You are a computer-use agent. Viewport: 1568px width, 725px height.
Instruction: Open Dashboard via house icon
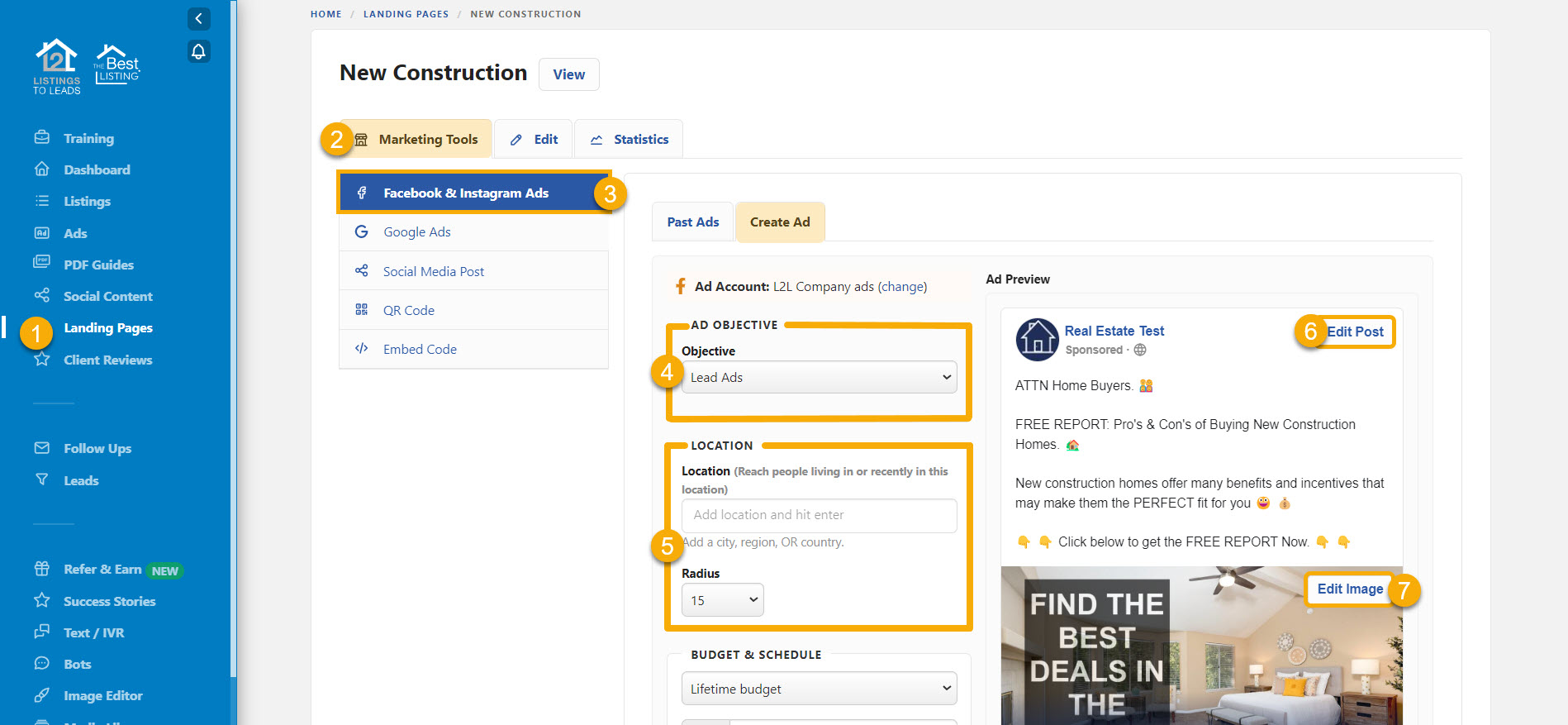42,169
